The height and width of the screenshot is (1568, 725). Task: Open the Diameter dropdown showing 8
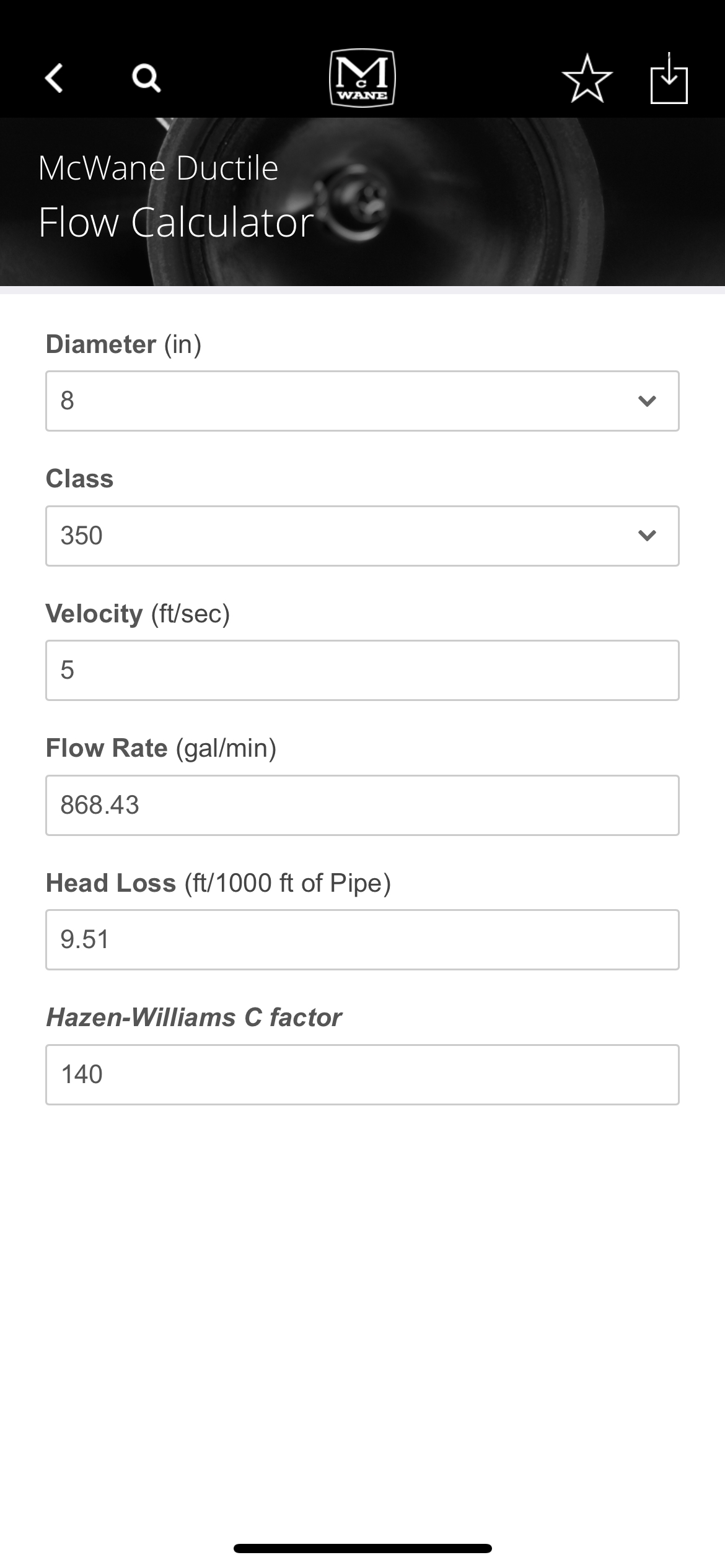tap(362, 401)
